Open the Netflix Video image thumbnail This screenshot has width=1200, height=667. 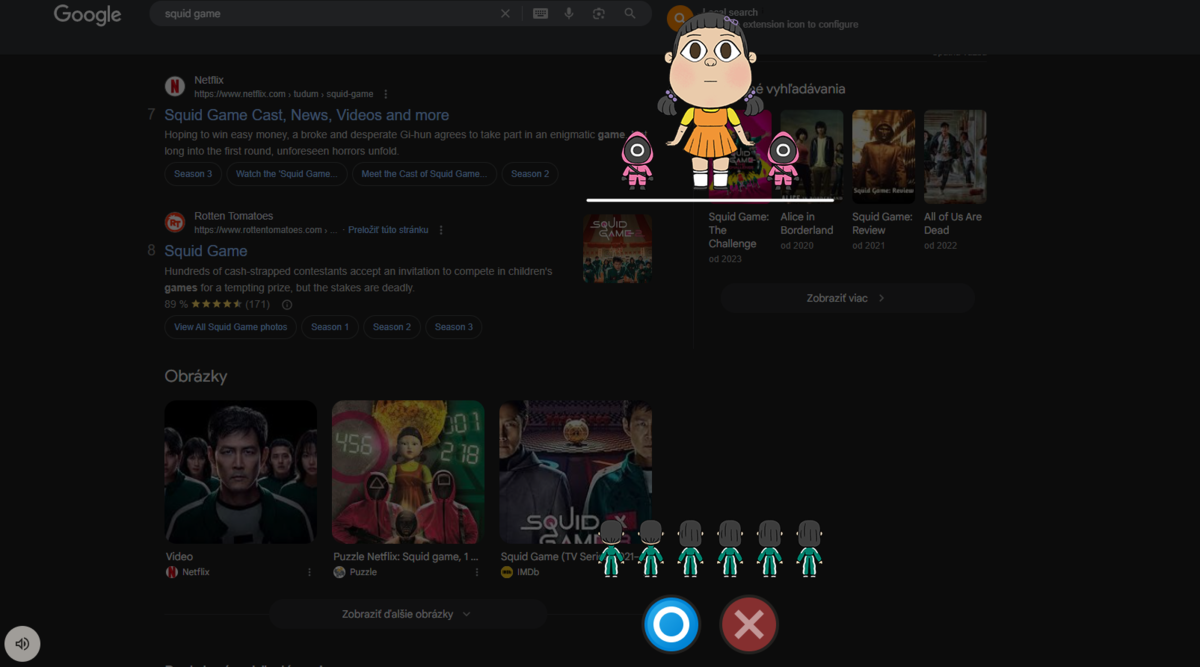(241, 472)
